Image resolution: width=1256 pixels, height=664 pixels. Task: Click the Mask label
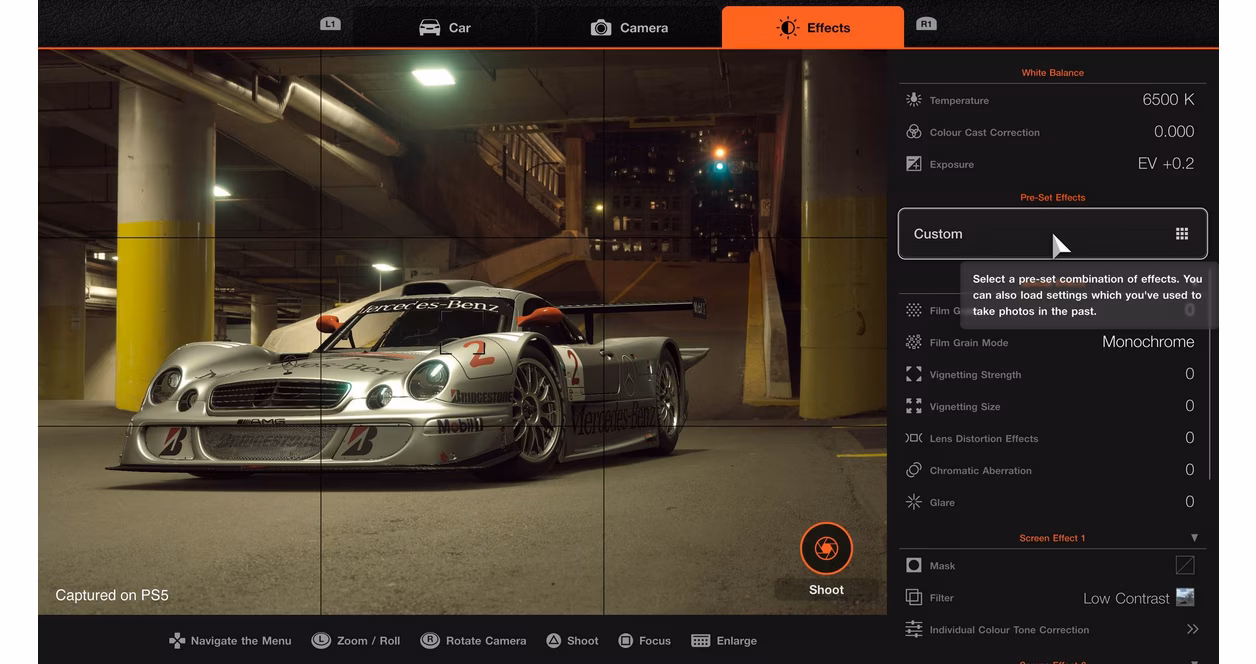(x=942, y=566)
